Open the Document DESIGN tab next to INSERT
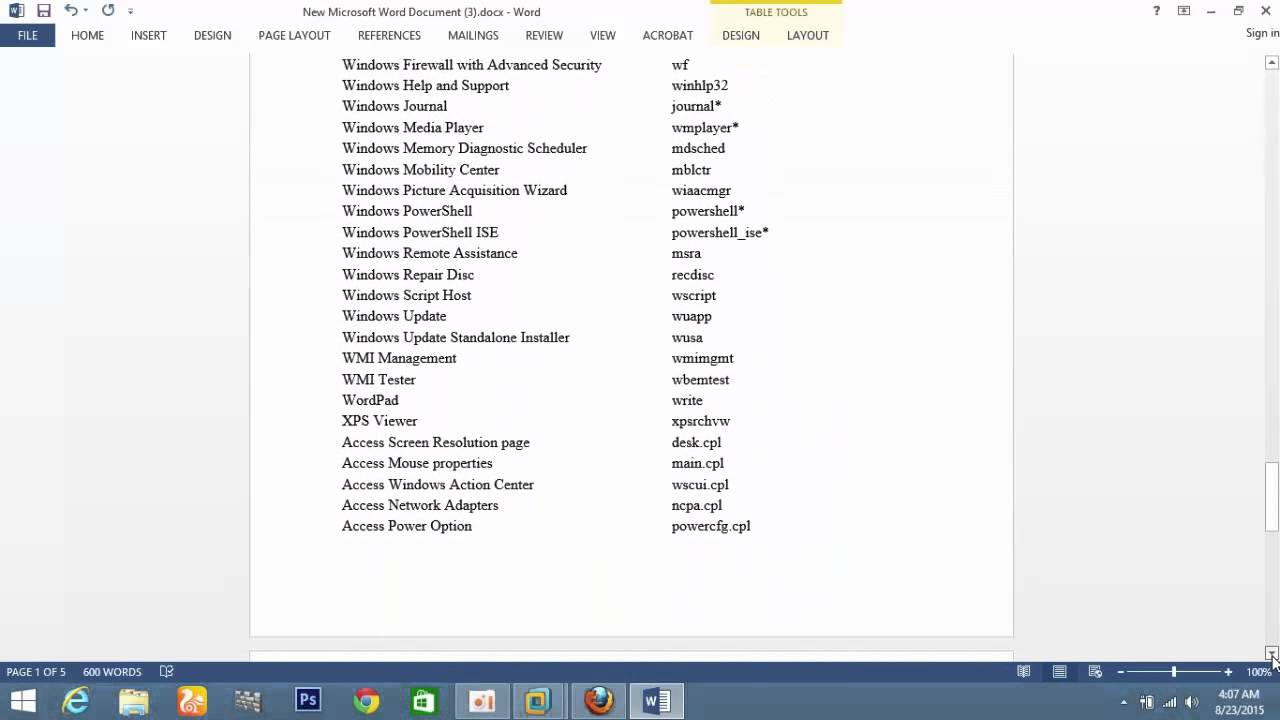Viewport: 1280px width, 720px height. coord(212,35)
